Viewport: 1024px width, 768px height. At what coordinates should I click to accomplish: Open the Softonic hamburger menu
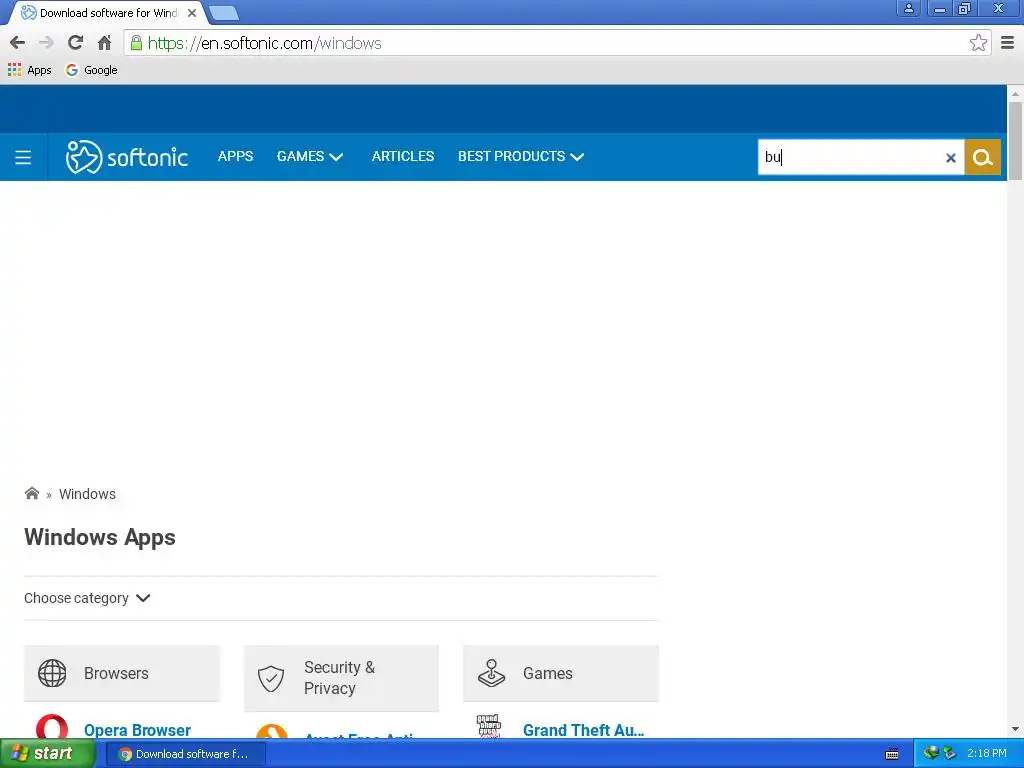[23, 157]
